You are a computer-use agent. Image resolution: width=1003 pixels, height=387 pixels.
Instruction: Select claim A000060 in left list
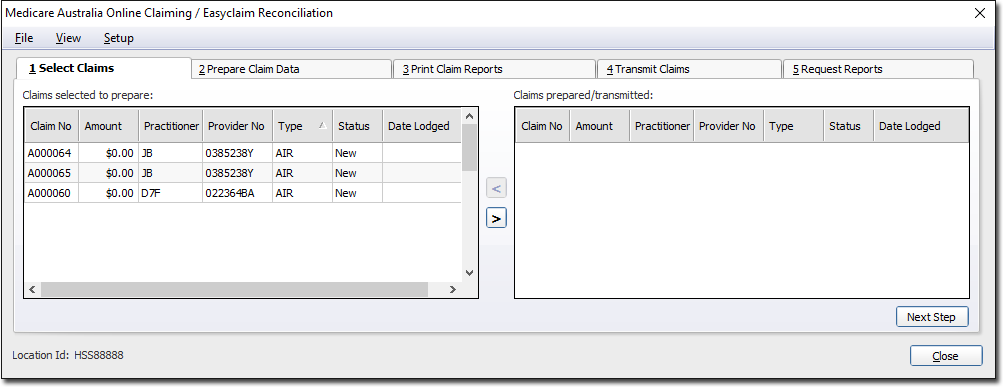click(242, 193)
